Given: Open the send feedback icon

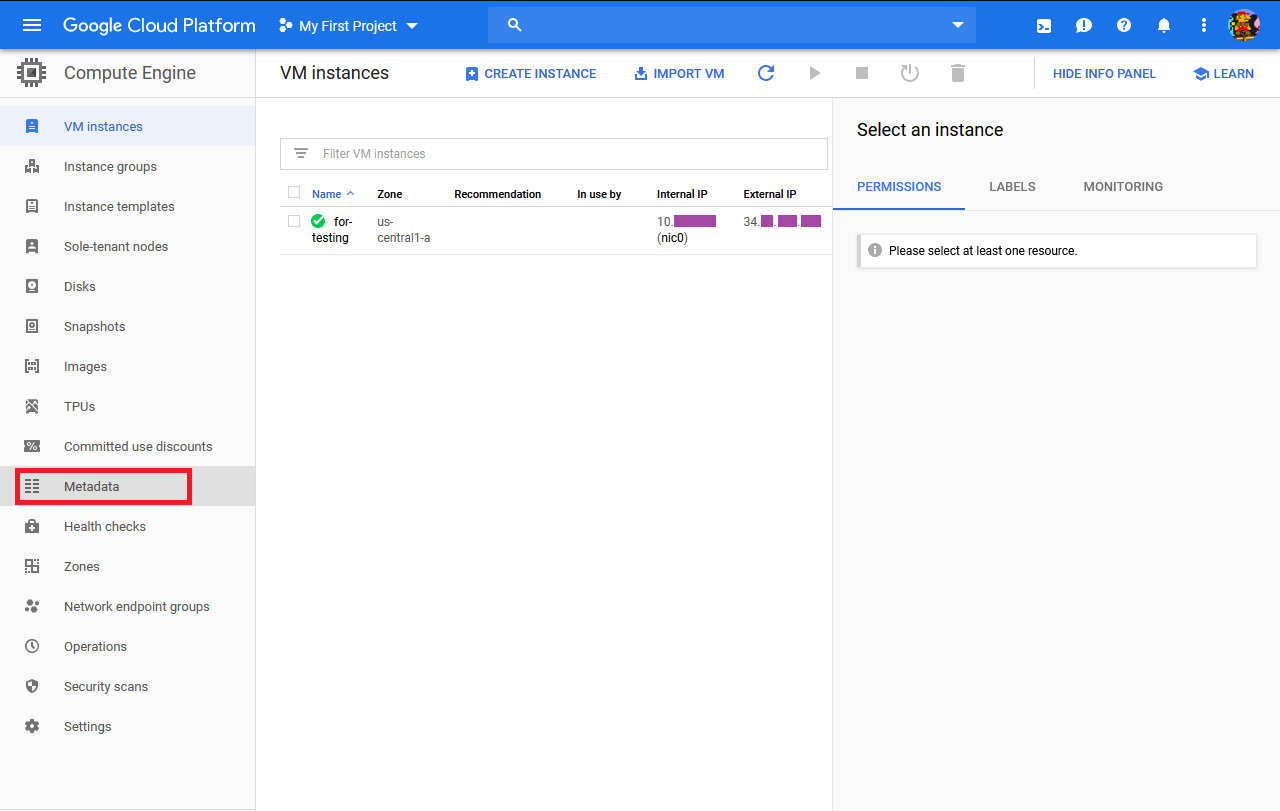Looking at the screenshot, I should pos(1084,26).
